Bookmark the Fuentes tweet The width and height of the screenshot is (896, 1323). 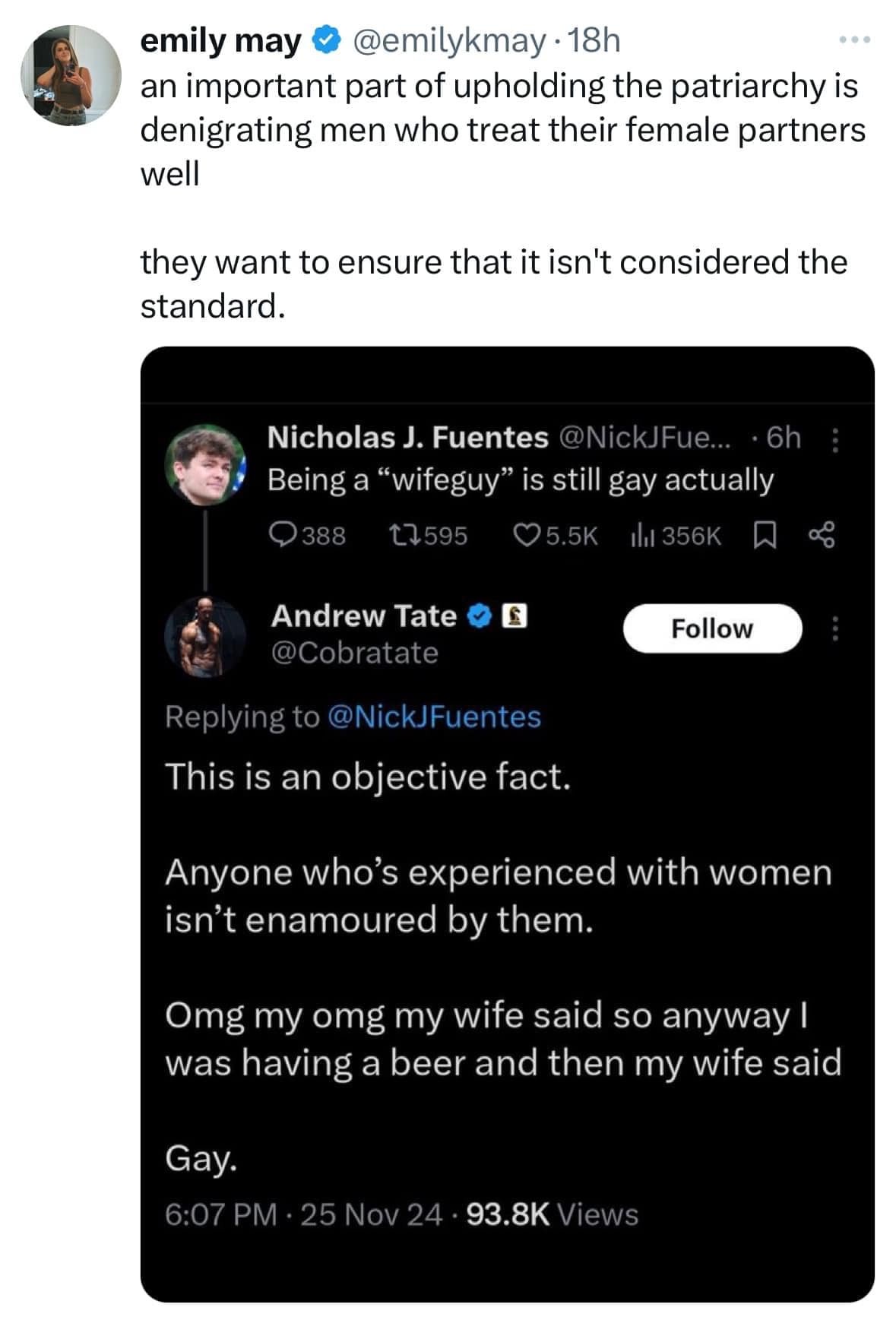765,536
